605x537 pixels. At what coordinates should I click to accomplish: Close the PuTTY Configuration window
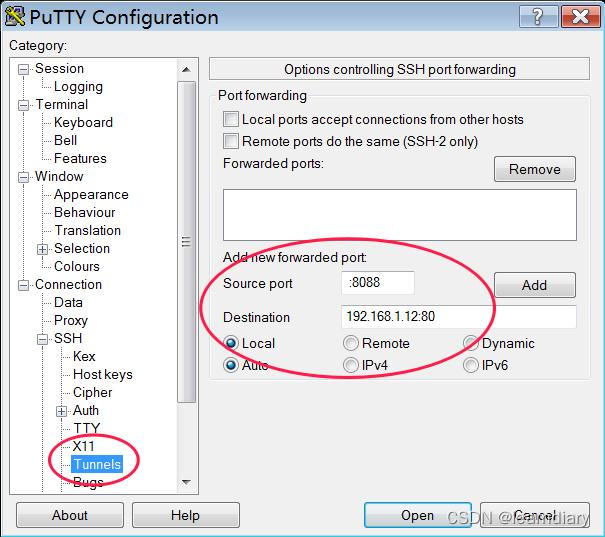pyautogui.click(x=580, y=17)
